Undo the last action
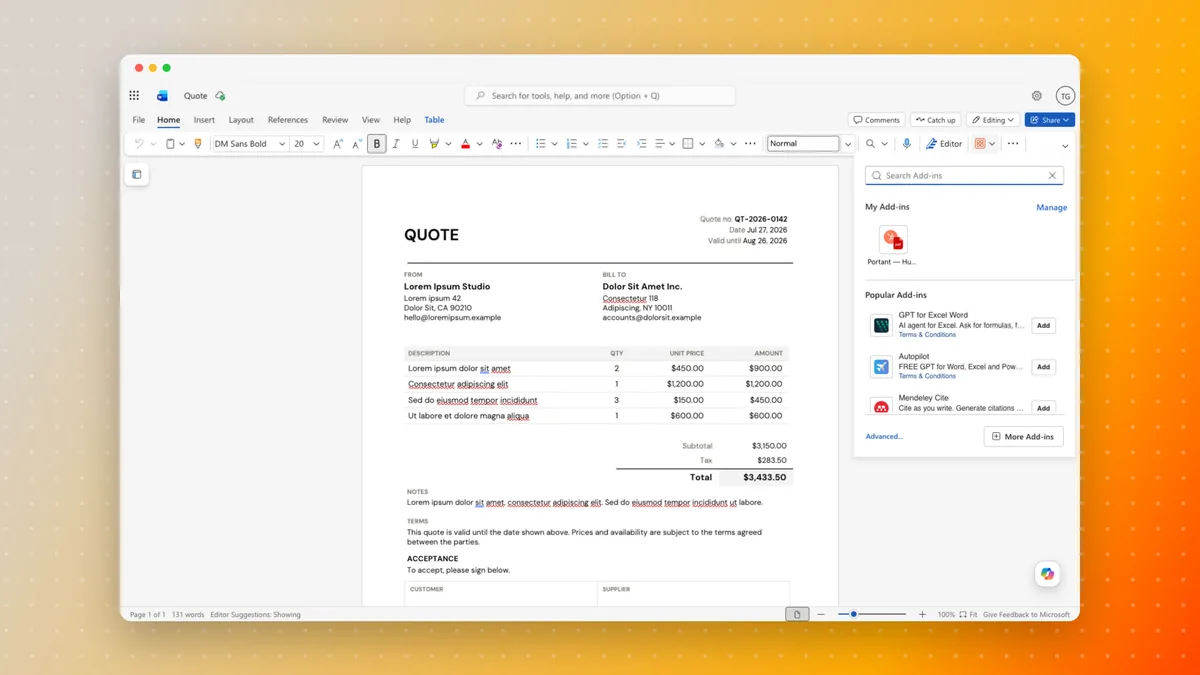Image resolution: width=1200 pixels, height=675 pixels. pyautogui.click(x=139, y=144)
